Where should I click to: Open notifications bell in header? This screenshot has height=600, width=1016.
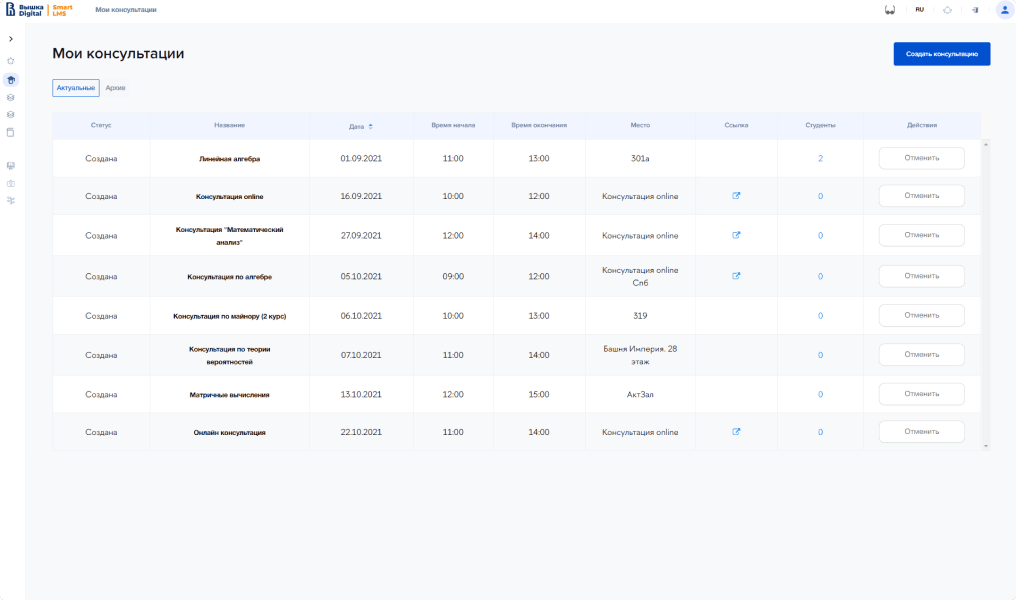click(947, 10)
